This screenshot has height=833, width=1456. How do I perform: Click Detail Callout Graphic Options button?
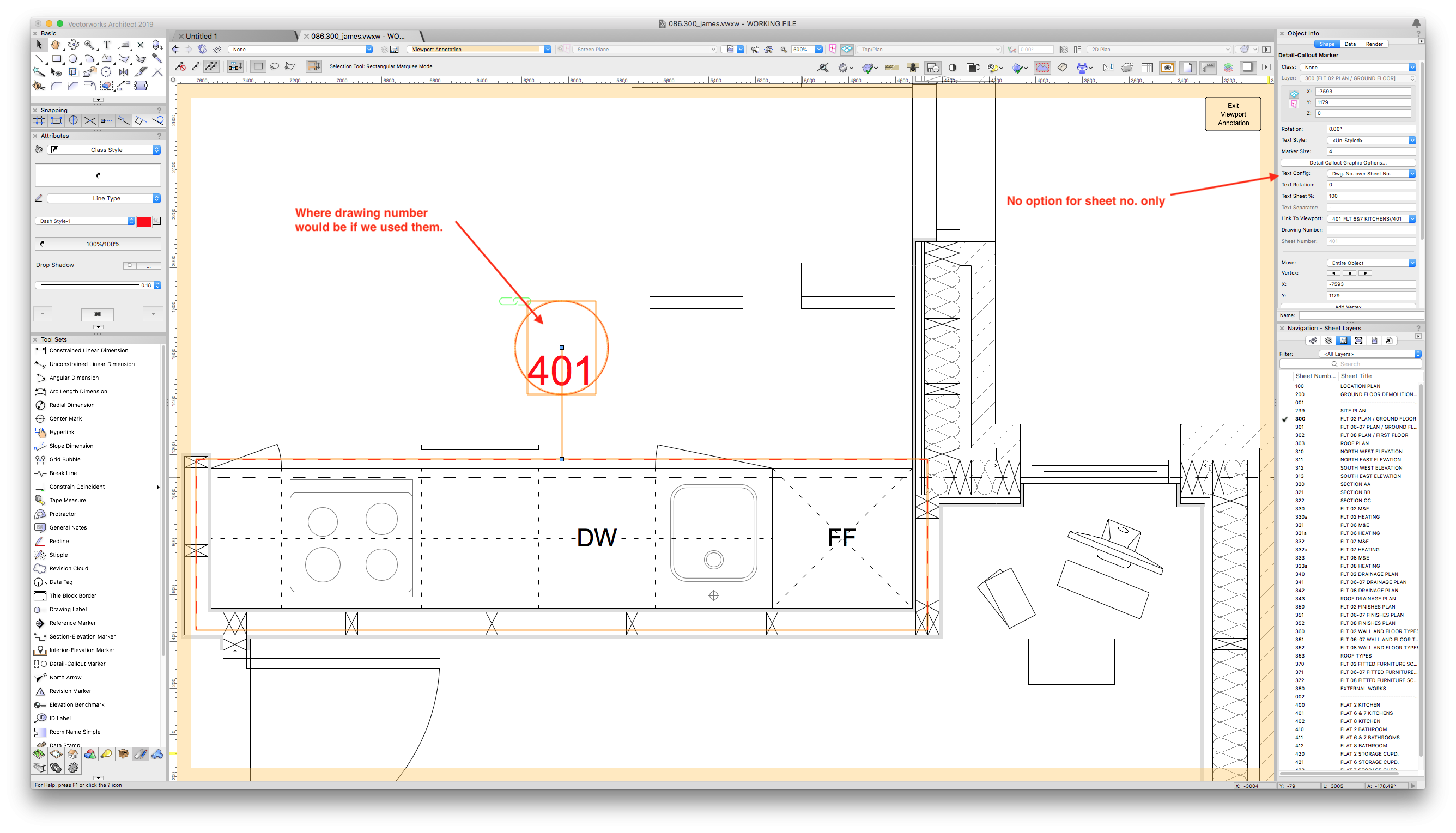pyautogui.click(x=1350, y=162)
